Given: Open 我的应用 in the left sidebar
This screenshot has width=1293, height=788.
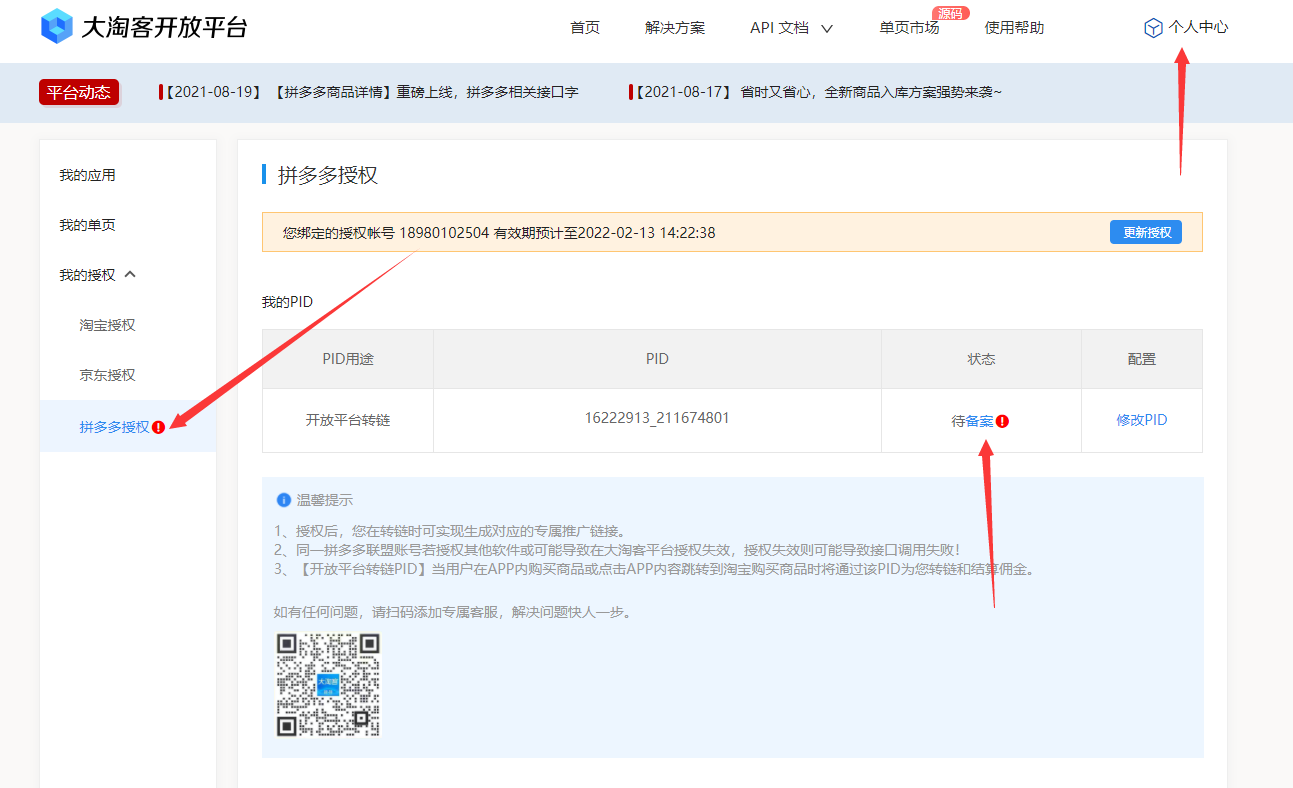Looking at the screenshot, I should [87, 175].
